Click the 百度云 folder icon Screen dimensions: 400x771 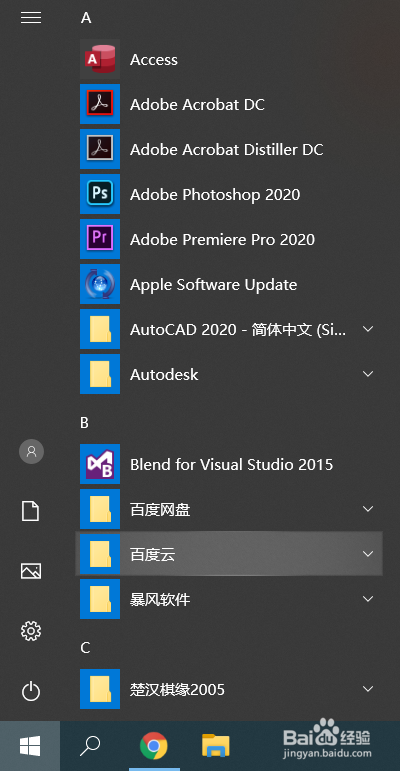click(100, 554)
